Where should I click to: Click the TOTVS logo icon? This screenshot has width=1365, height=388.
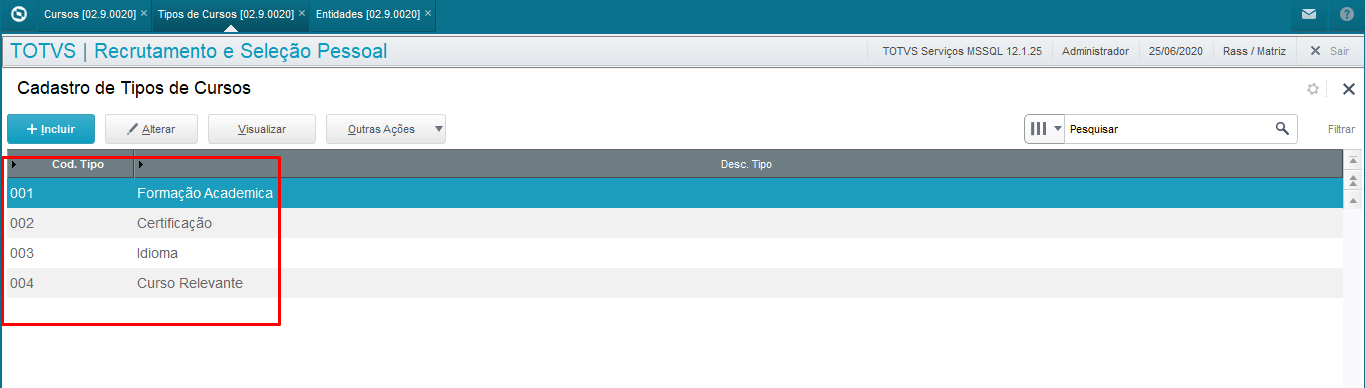[x=18, y=14]
